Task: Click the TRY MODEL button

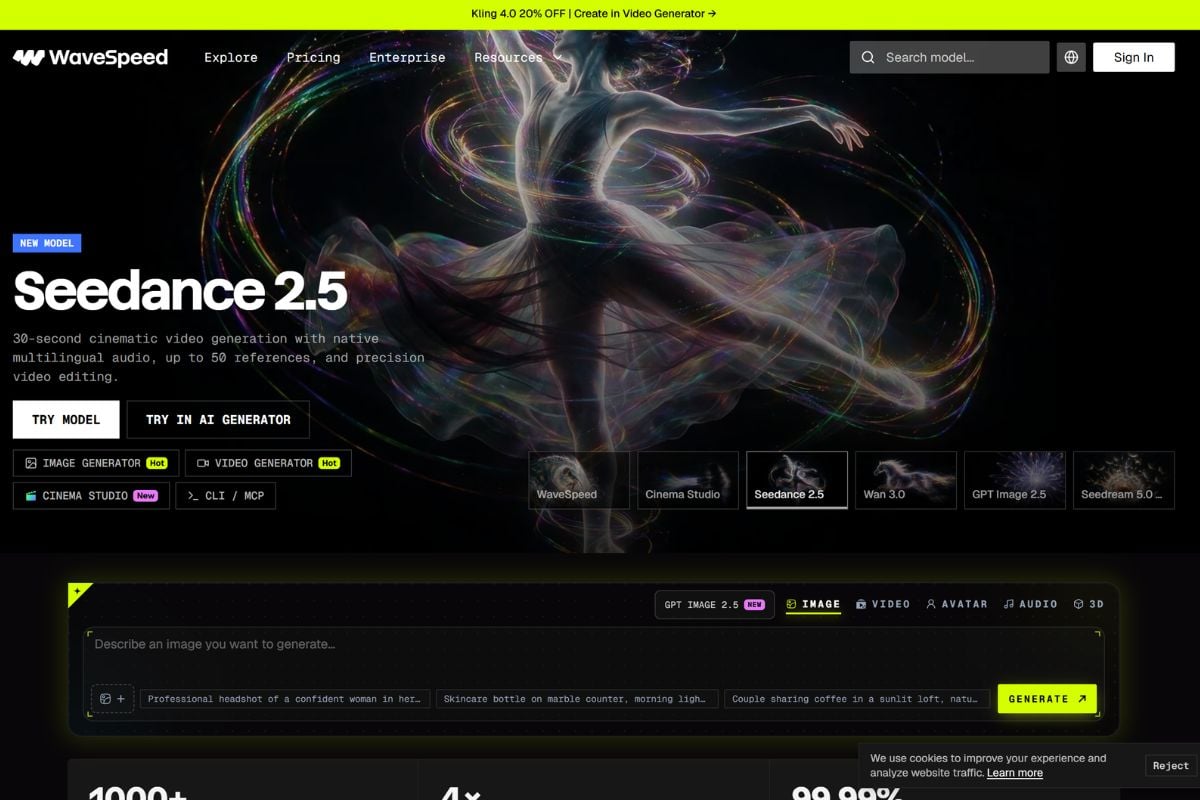Action: click(x=66, y=419)
